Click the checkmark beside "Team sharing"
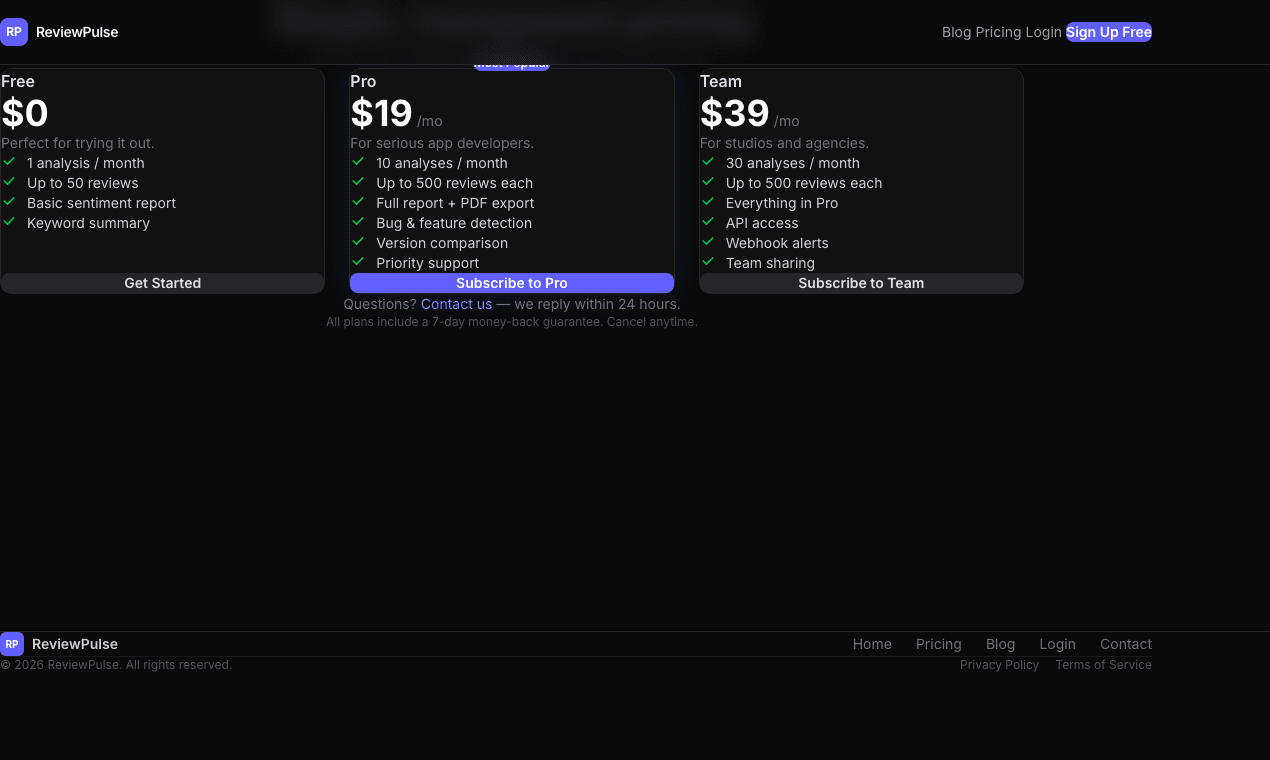 click(707, 262)
